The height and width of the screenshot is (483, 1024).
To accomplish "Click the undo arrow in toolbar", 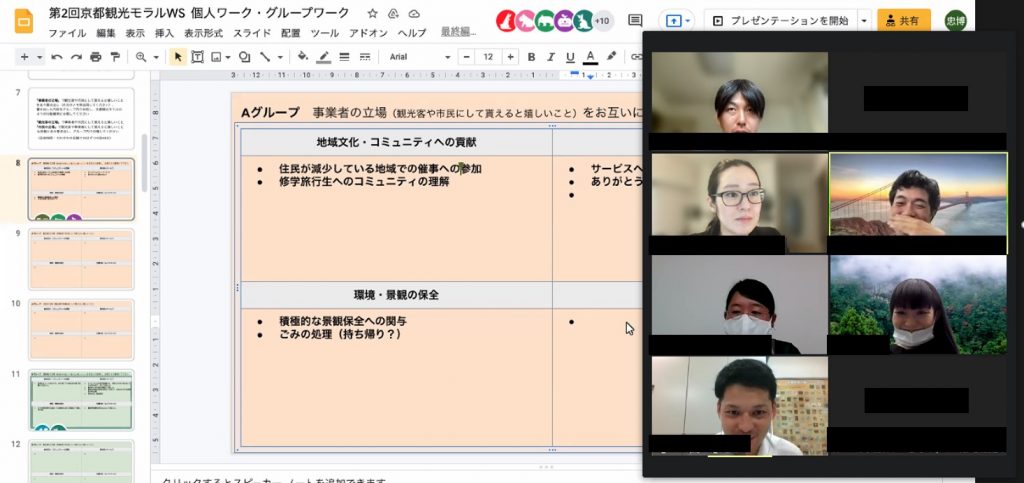I will (x=57, y=57).
